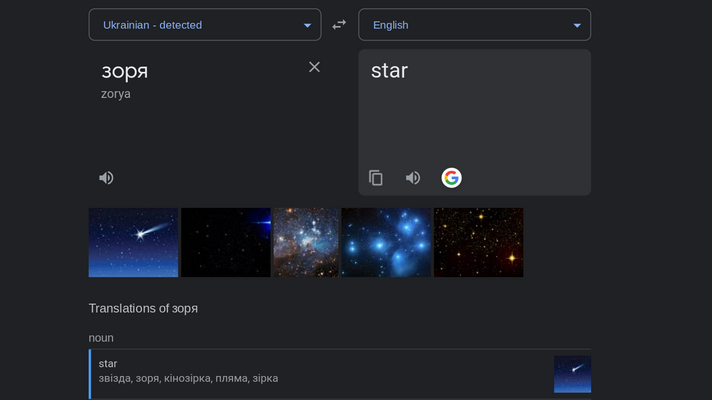The height and width of the screenshot is (400, 712).
Task: Click the zorya transliteration text
Action: pyautogui.click(x=116, y=94)
